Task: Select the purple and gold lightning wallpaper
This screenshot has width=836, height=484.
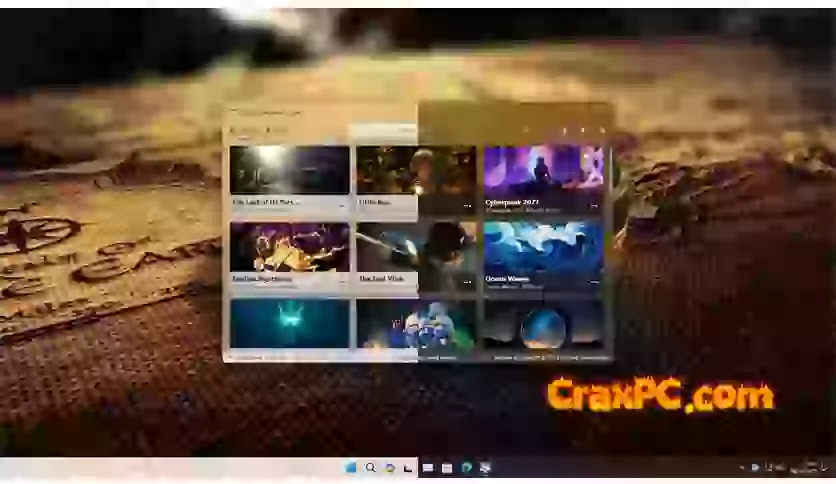Action: click(x=289, y=247)
